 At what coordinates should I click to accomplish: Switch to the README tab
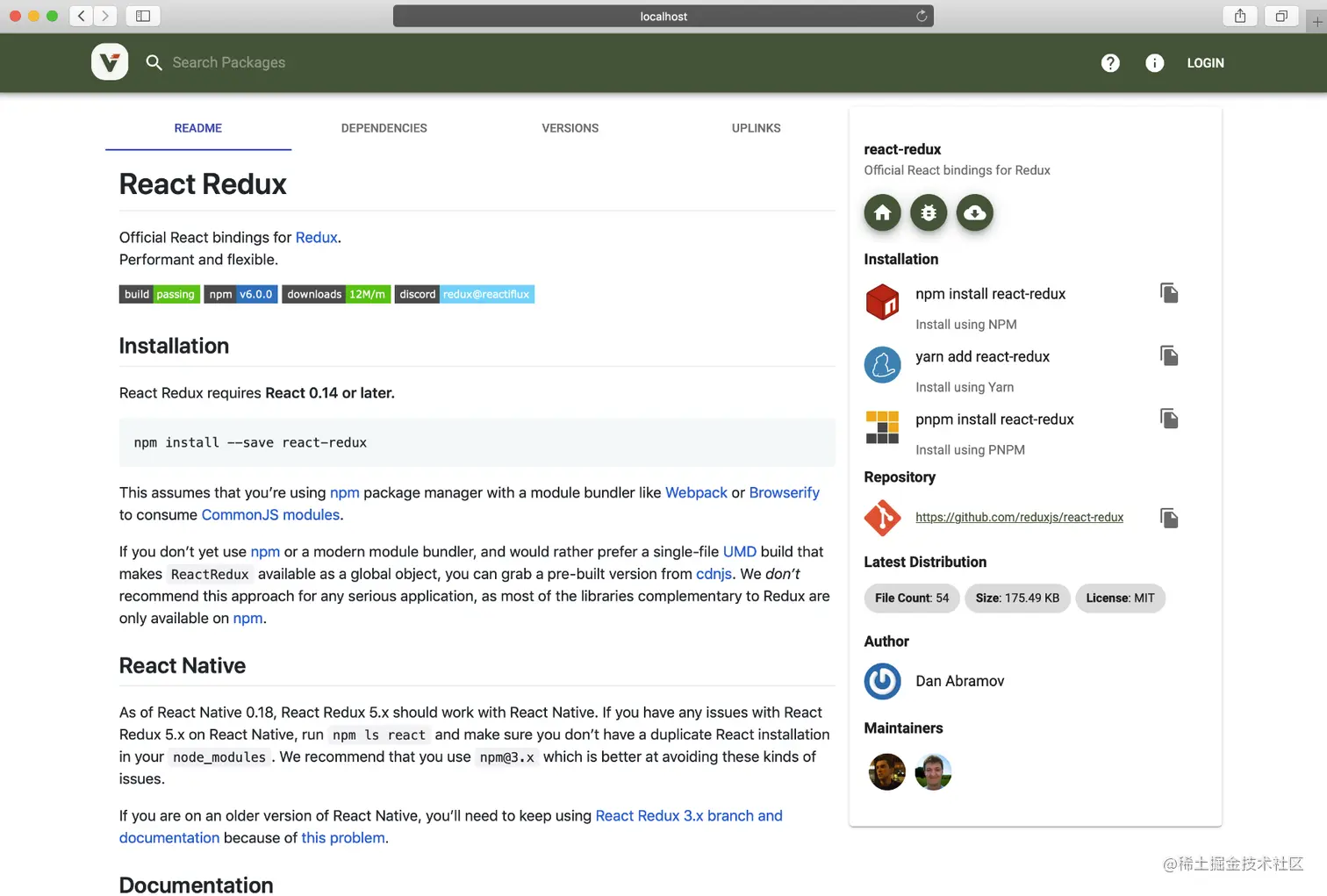coord(198,128)
